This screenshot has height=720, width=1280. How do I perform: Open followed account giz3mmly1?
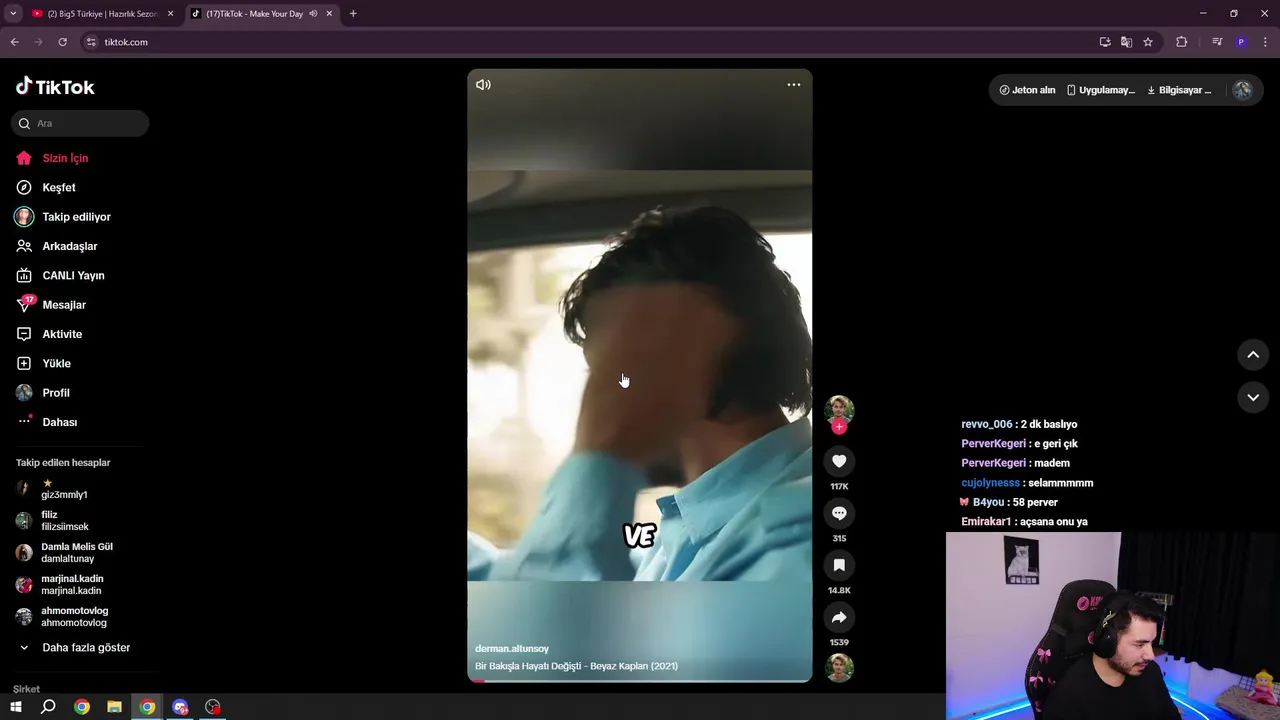pyautogui.click(x=64, y=489)
